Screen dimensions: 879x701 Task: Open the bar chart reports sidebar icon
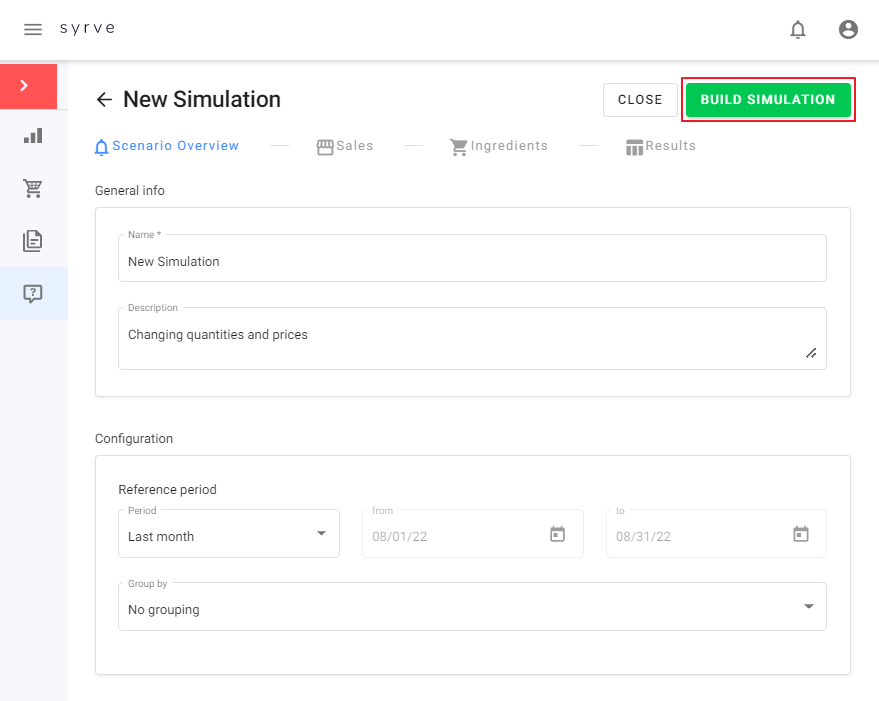pos(33,135)
